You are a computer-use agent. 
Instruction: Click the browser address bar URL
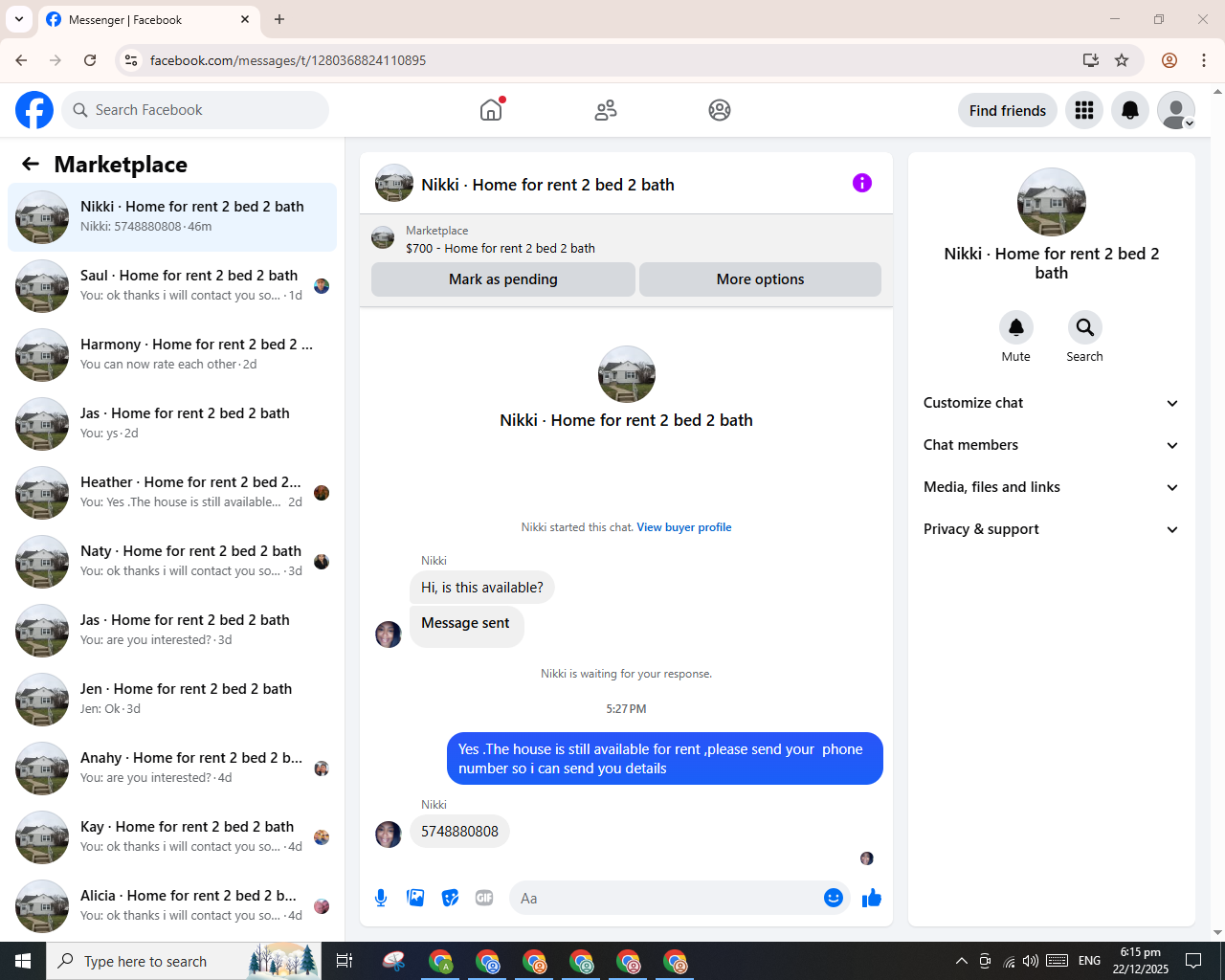pyautogui.click(x=288, y=60)
